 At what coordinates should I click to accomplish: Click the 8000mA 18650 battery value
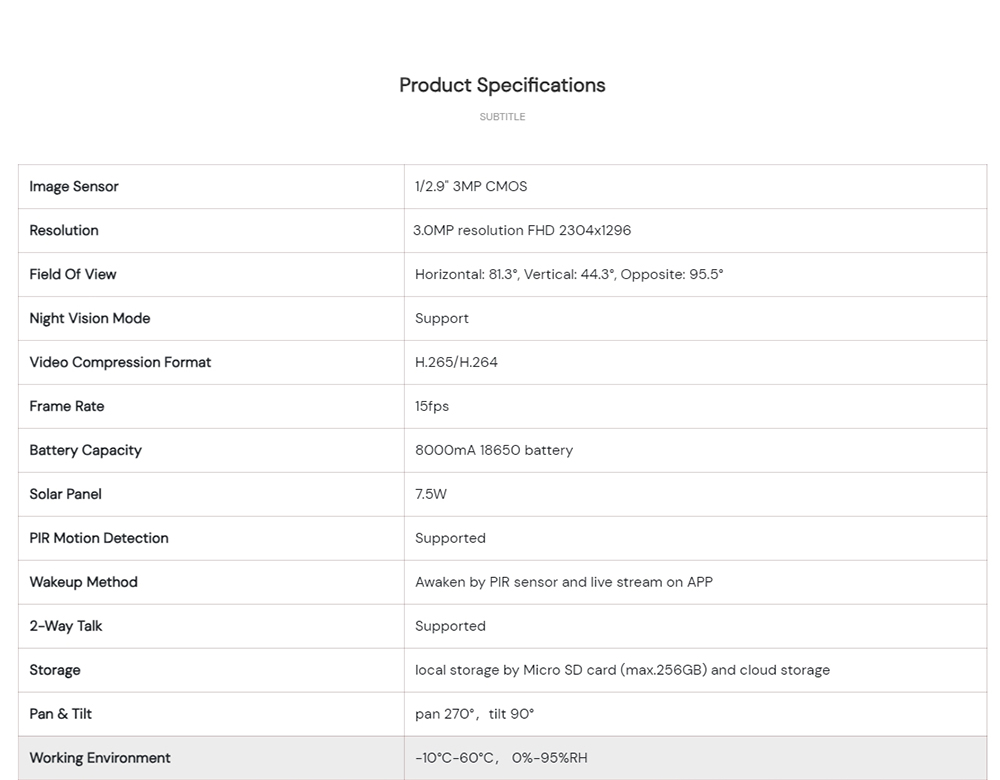pos(494,450)
